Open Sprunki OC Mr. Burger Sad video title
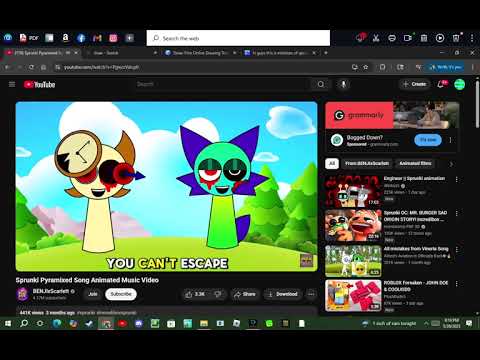The height and width of the screenshot is (360, 480). click(415, 216)
